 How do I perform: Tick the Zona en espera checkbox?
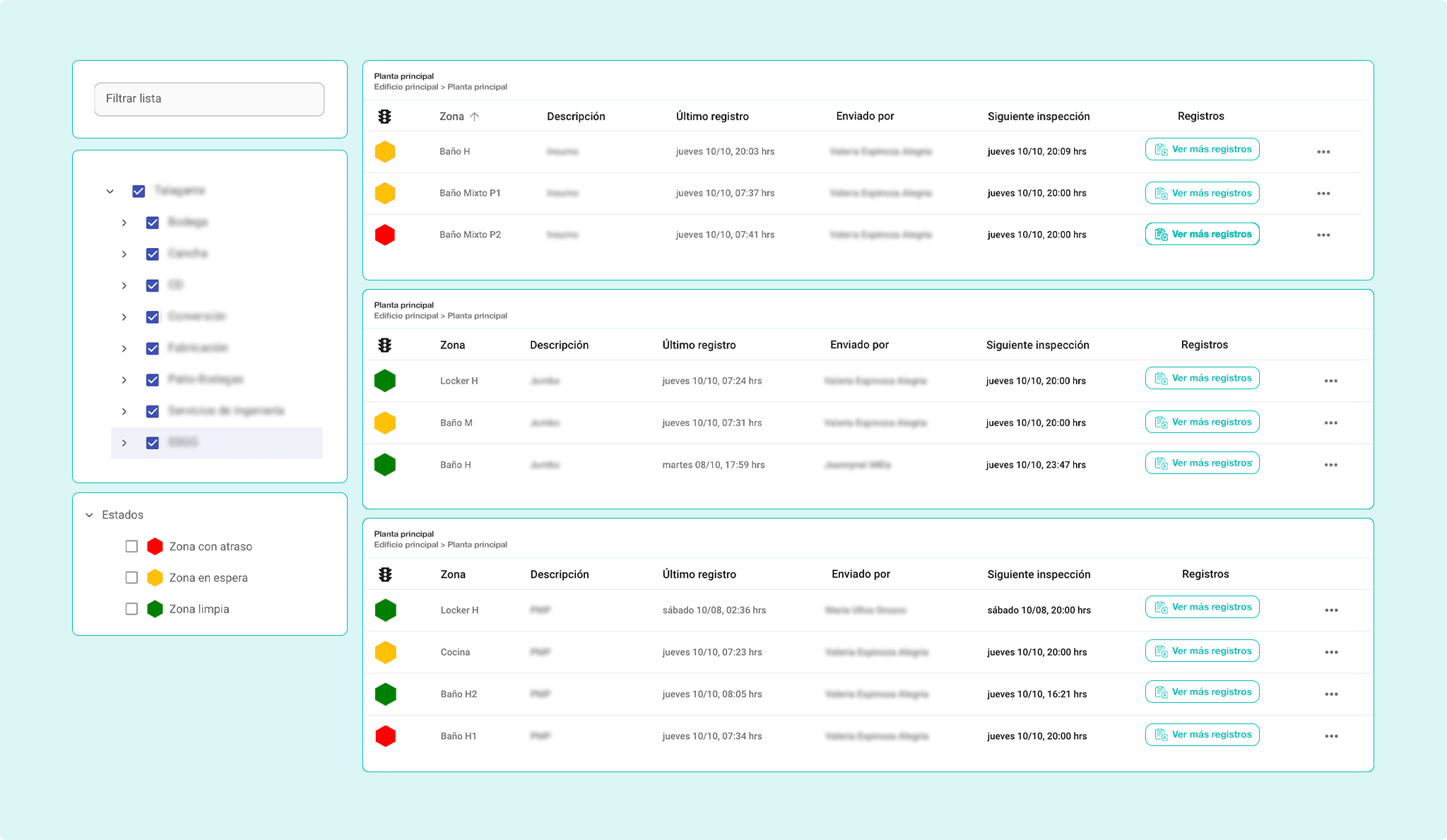tap(131, 578)
